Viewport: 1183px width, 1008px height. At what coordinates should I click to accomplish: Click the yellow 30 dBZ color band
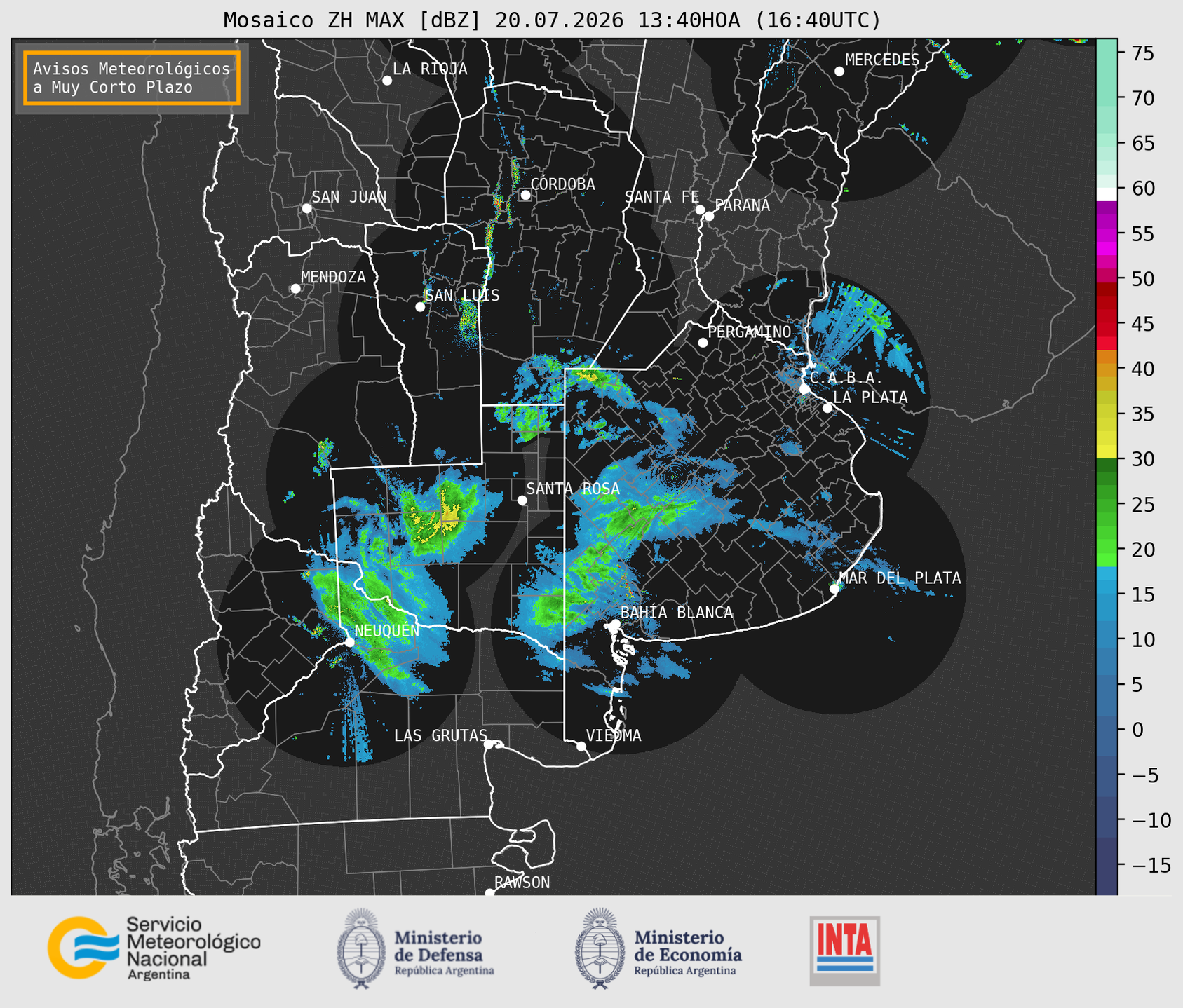pos(1107,453)
